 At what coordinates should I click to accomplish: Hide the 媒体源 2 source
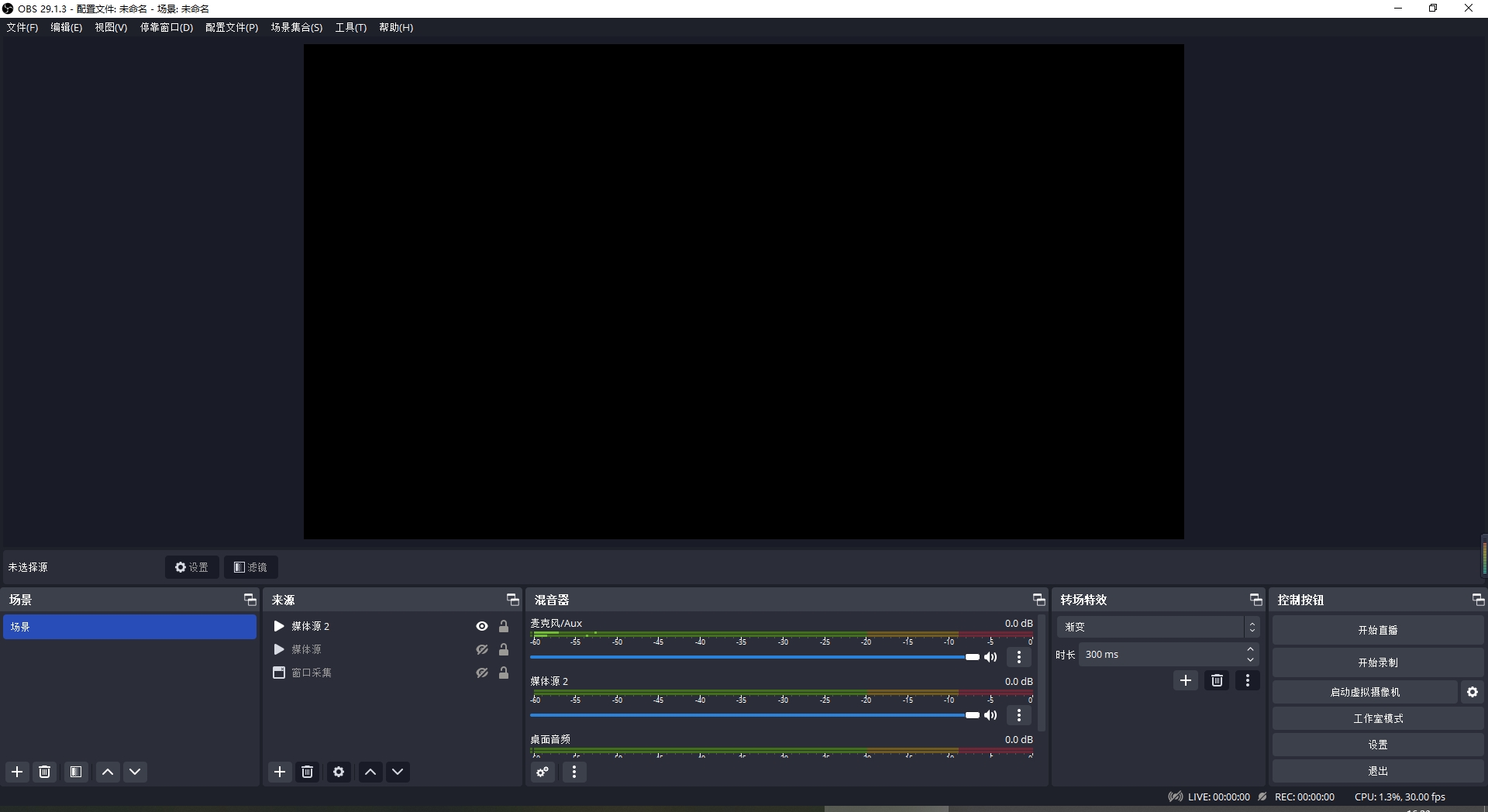(482, 626)
